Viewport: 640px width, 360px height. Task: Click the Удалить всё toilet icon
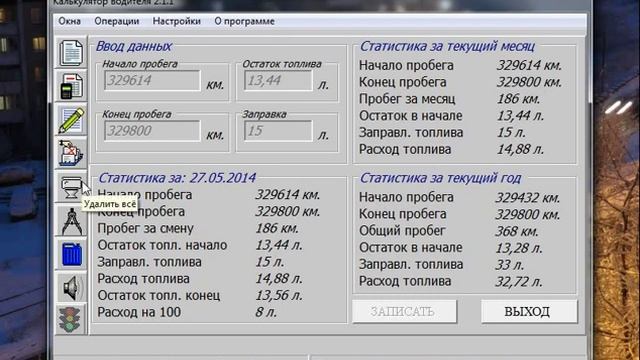point(71,187)
